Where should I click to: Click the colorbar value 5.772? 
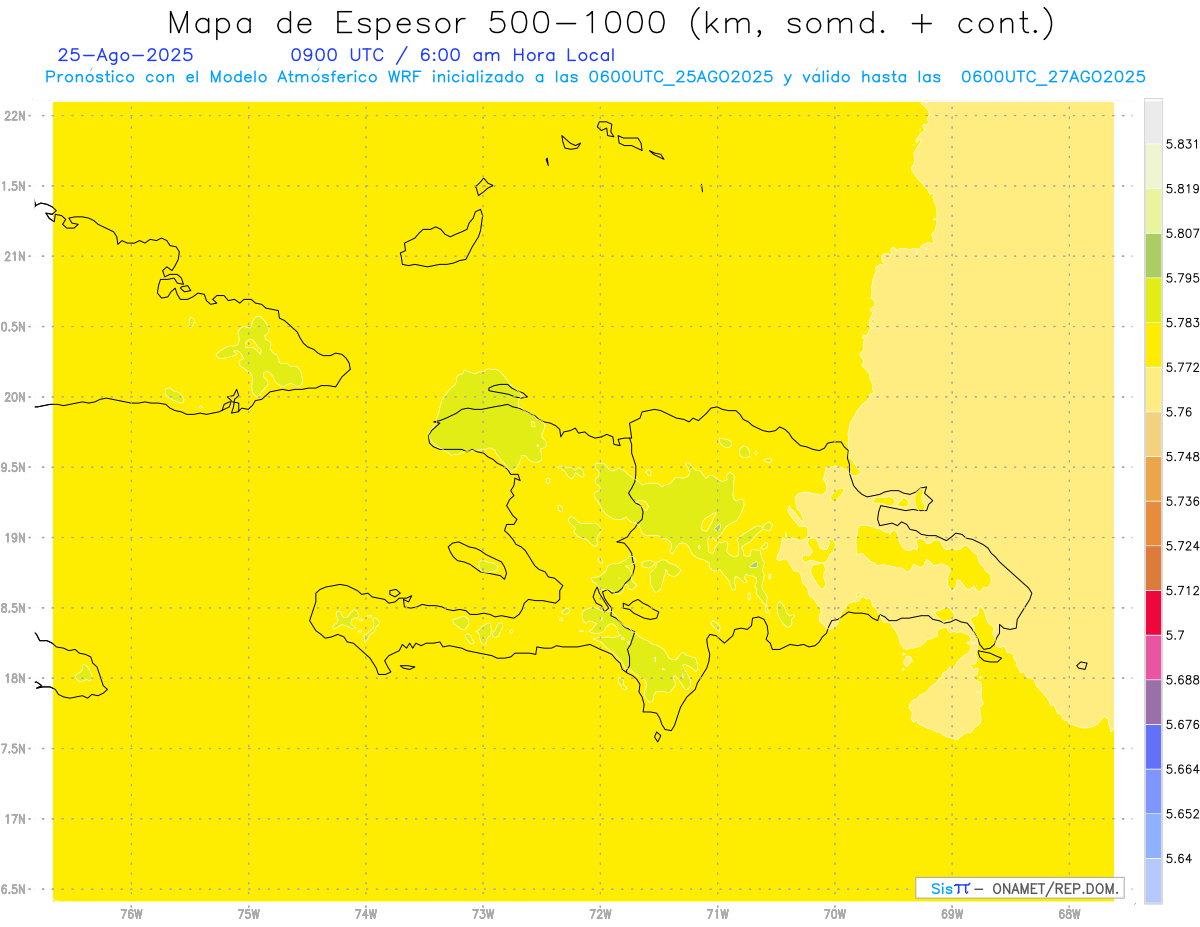pyautogui.click(x=1183, y=367)
